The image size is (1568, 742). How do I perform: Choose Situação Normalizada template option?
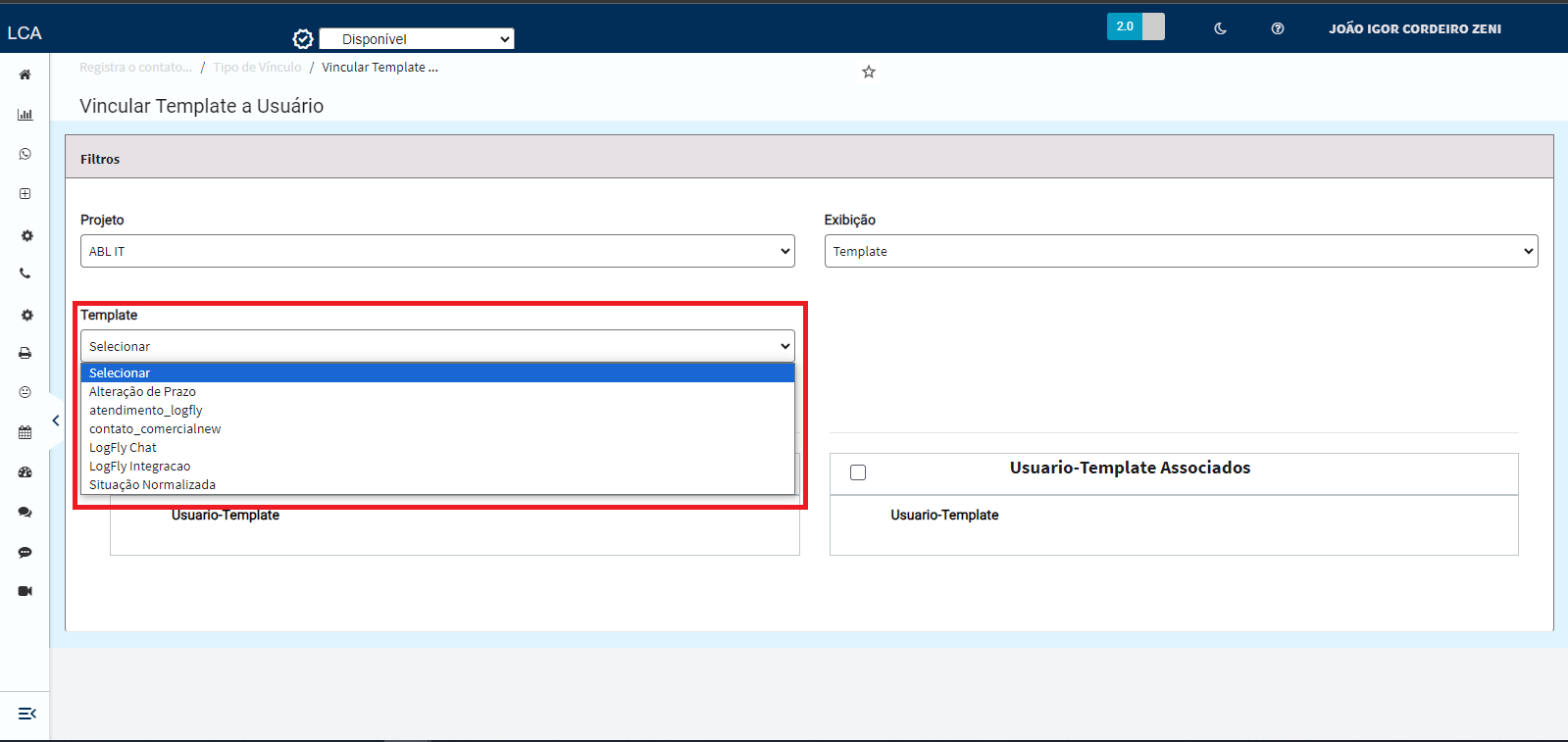coord(437,485)
